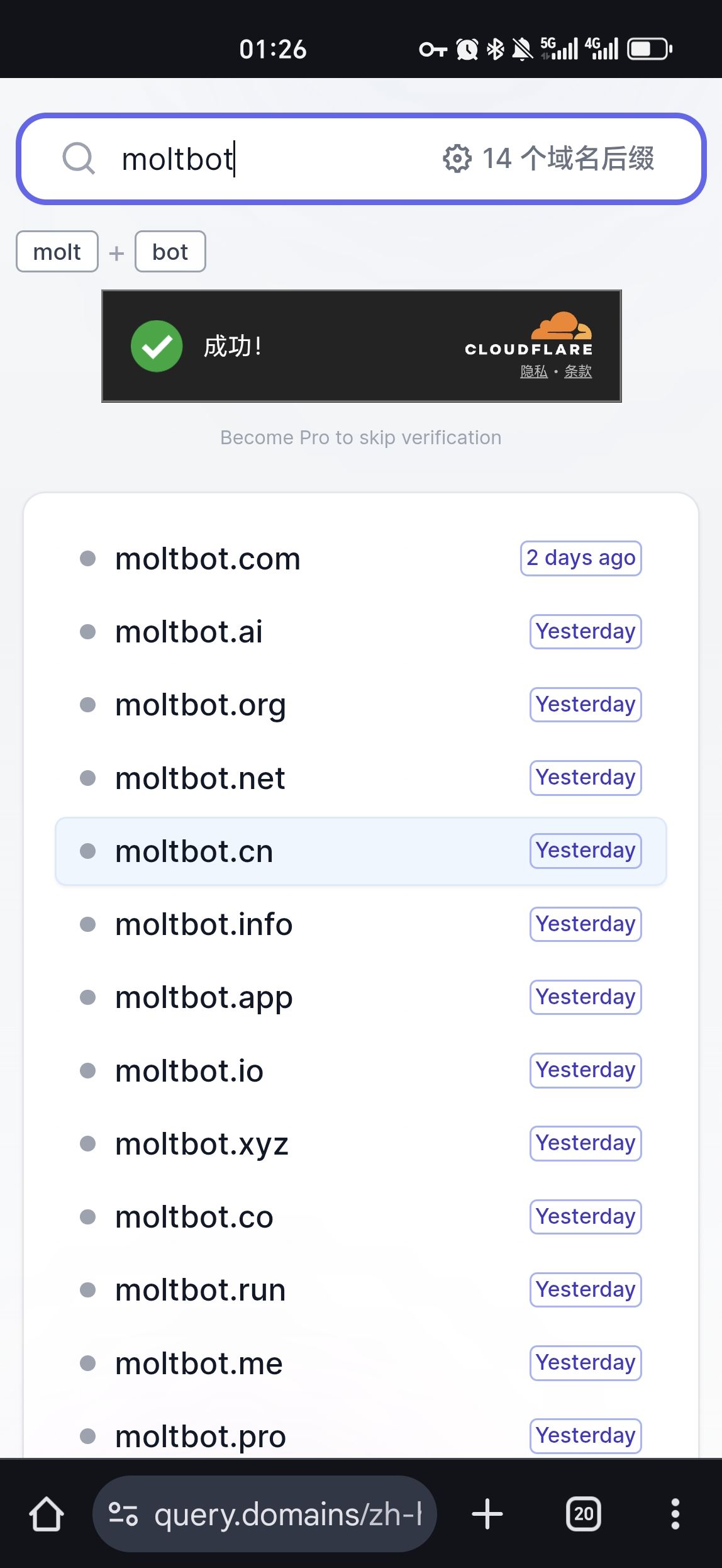Tap the site info icon in address bar

(123, 1513)
